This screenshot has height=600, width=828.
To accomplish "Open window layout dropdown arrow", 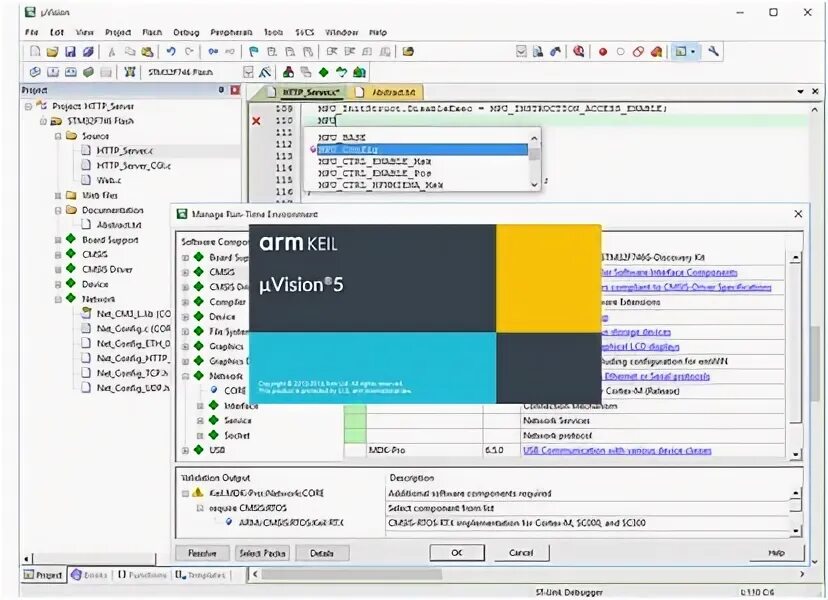I will (693, 51).
